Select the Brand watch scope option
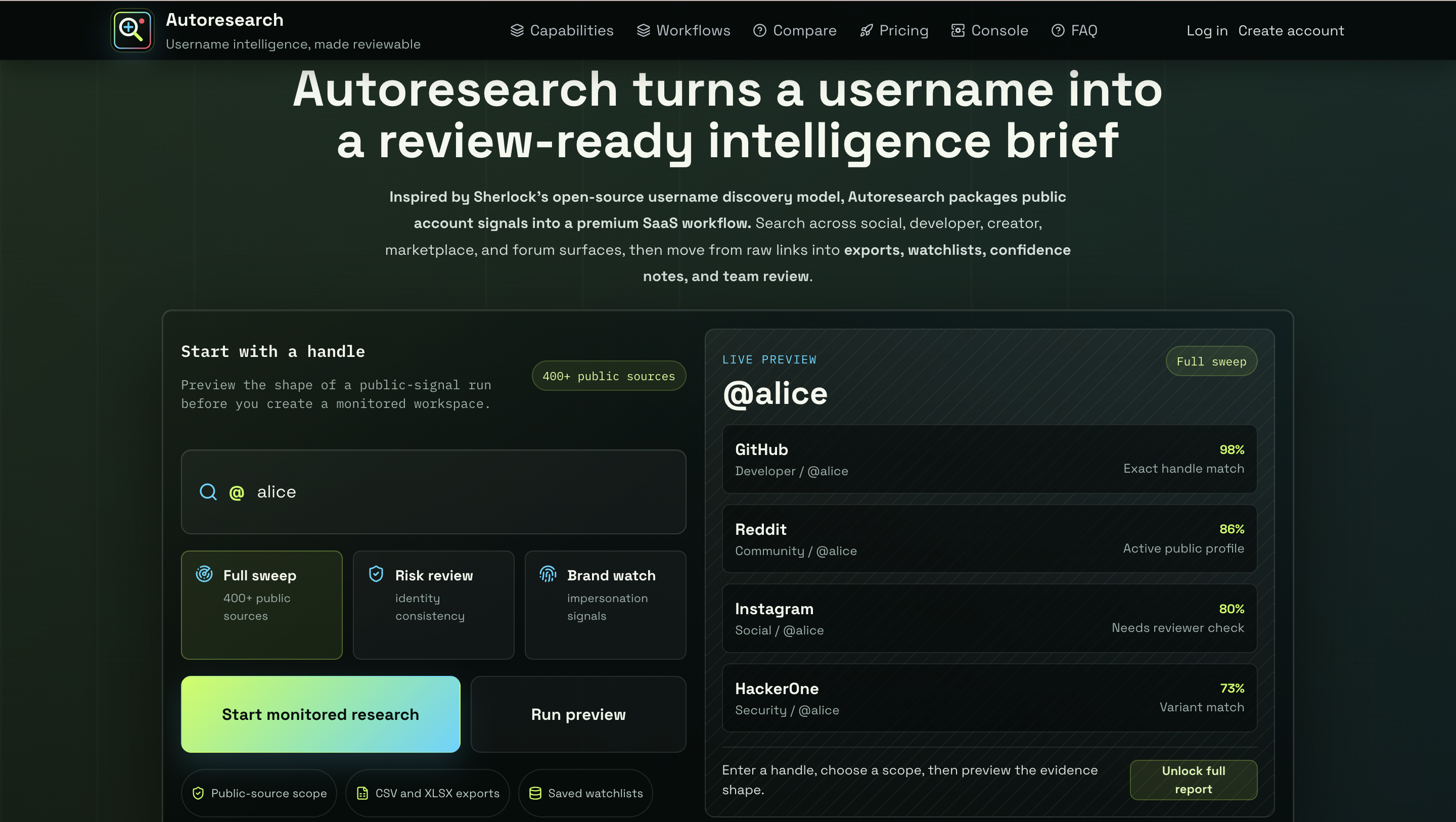The image size is (1456, 822). click(605, 605)
